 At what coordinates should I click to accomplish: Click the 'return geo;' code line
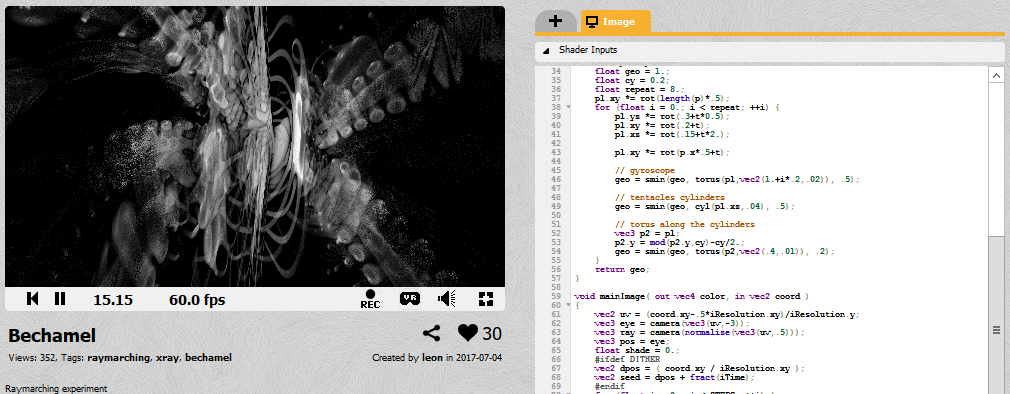coord(622,269)
